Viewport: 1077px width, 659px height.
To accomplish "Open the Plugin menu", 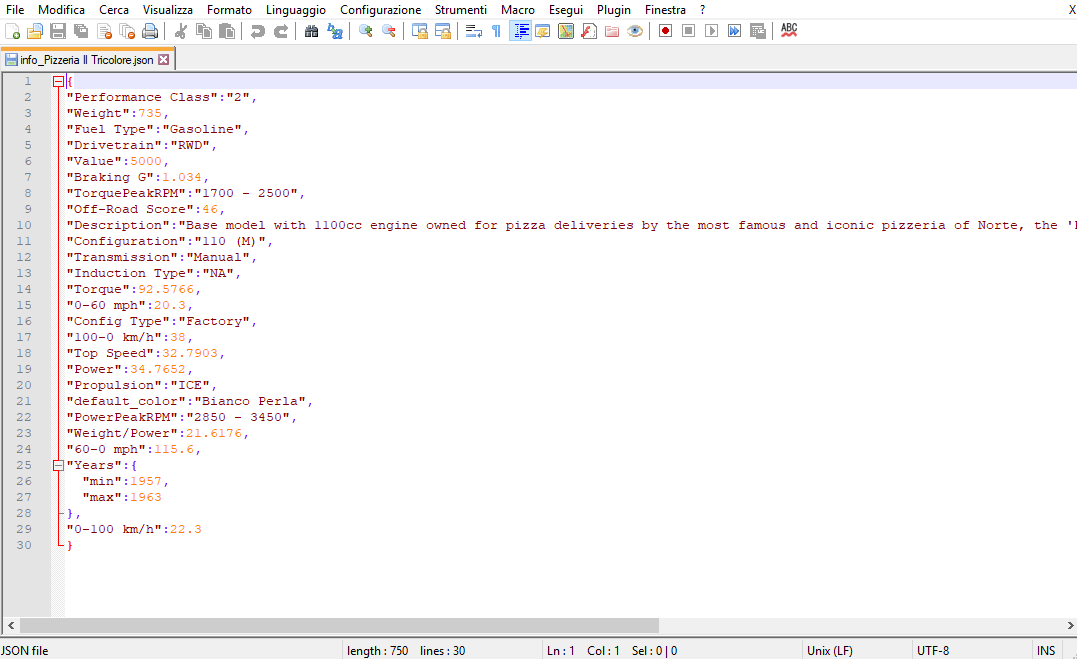I will click(x=614, y=10).
